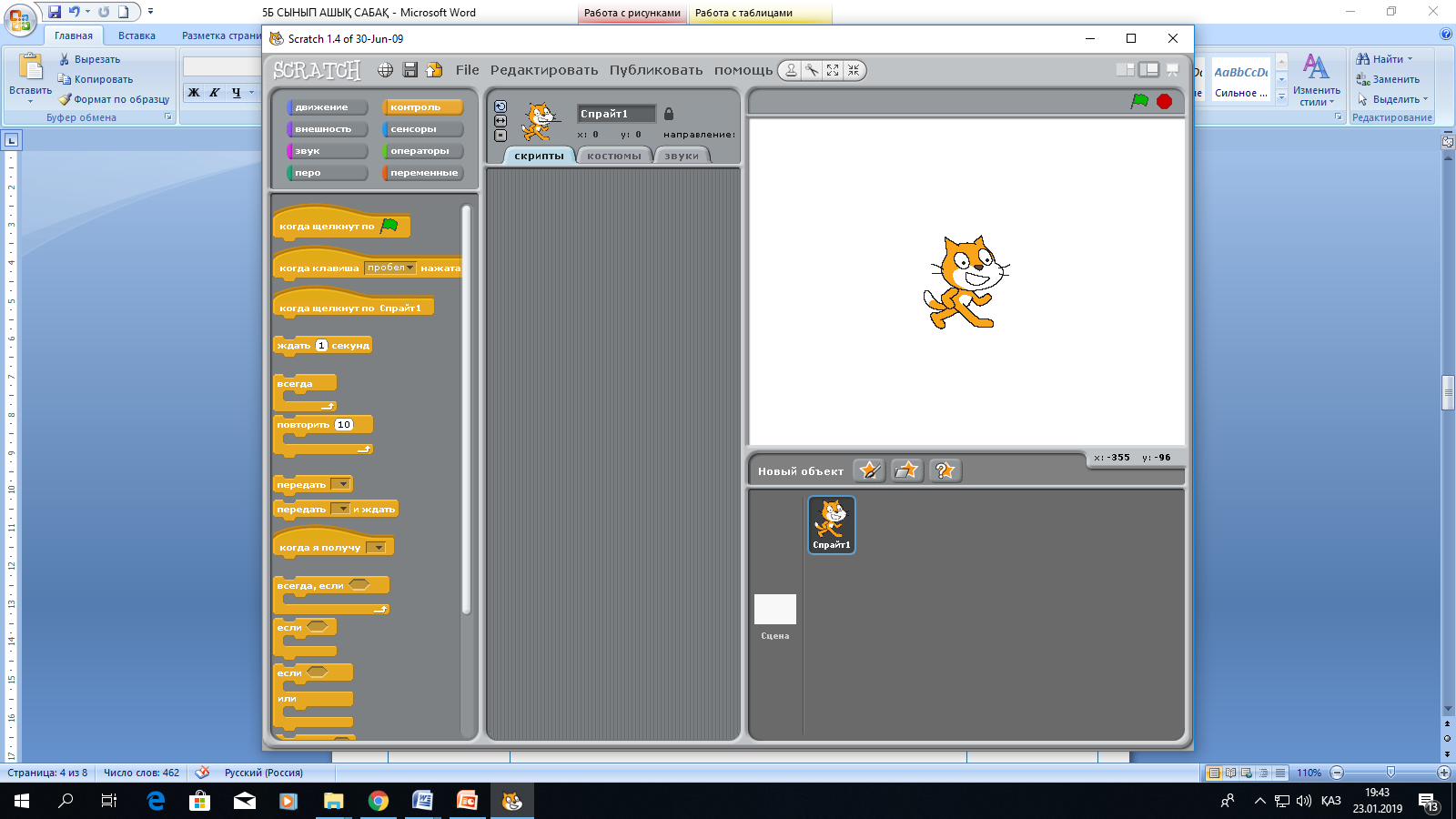
Task: Switch to the звуки tab
Action: (x=682, y=156)
